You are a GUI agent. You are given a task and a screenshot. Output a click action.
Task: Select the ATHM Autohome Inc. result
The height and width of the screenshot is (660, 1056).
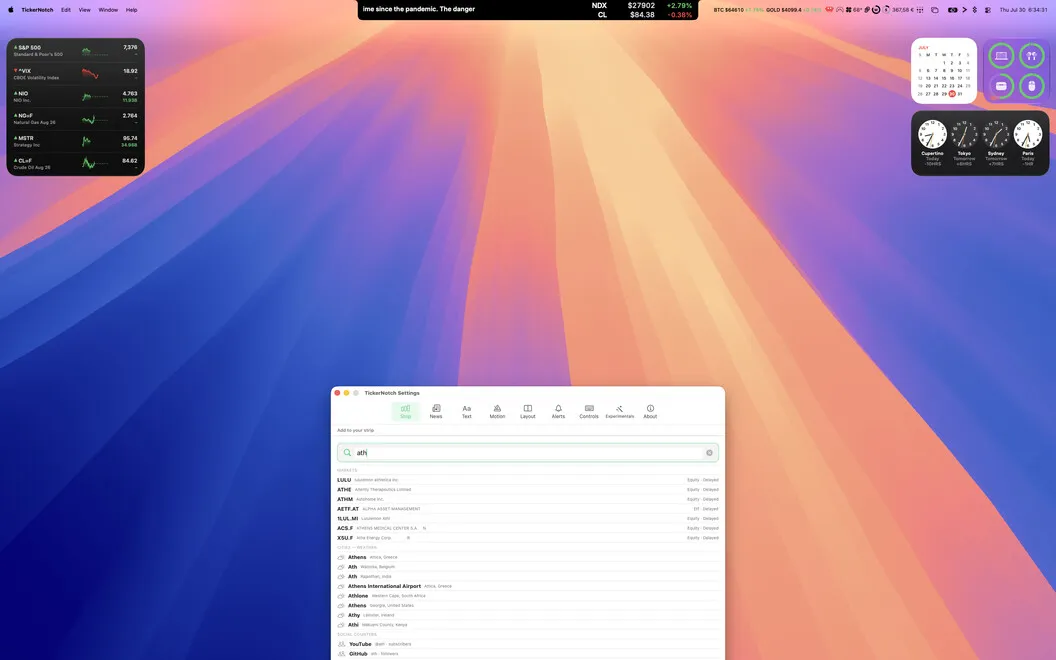(528, 499)
